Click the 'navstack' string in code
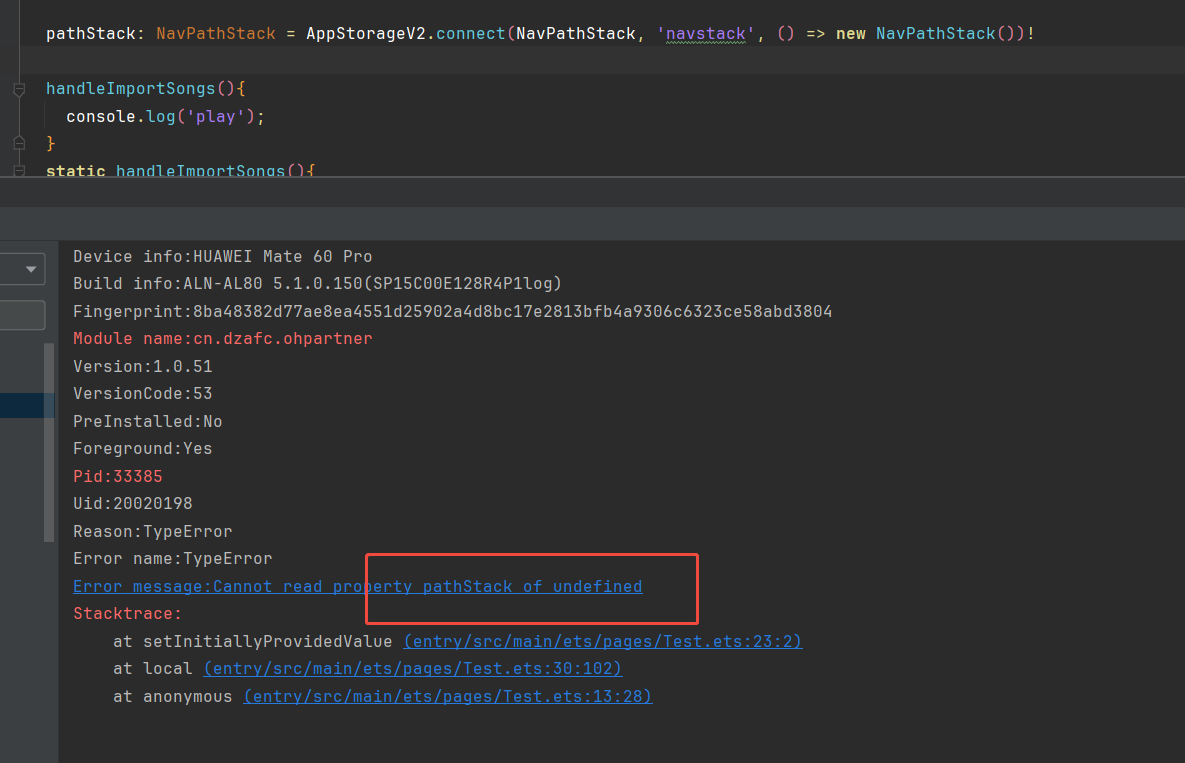This screenshot has width=1185, height=763. click(x=705, y=34)
